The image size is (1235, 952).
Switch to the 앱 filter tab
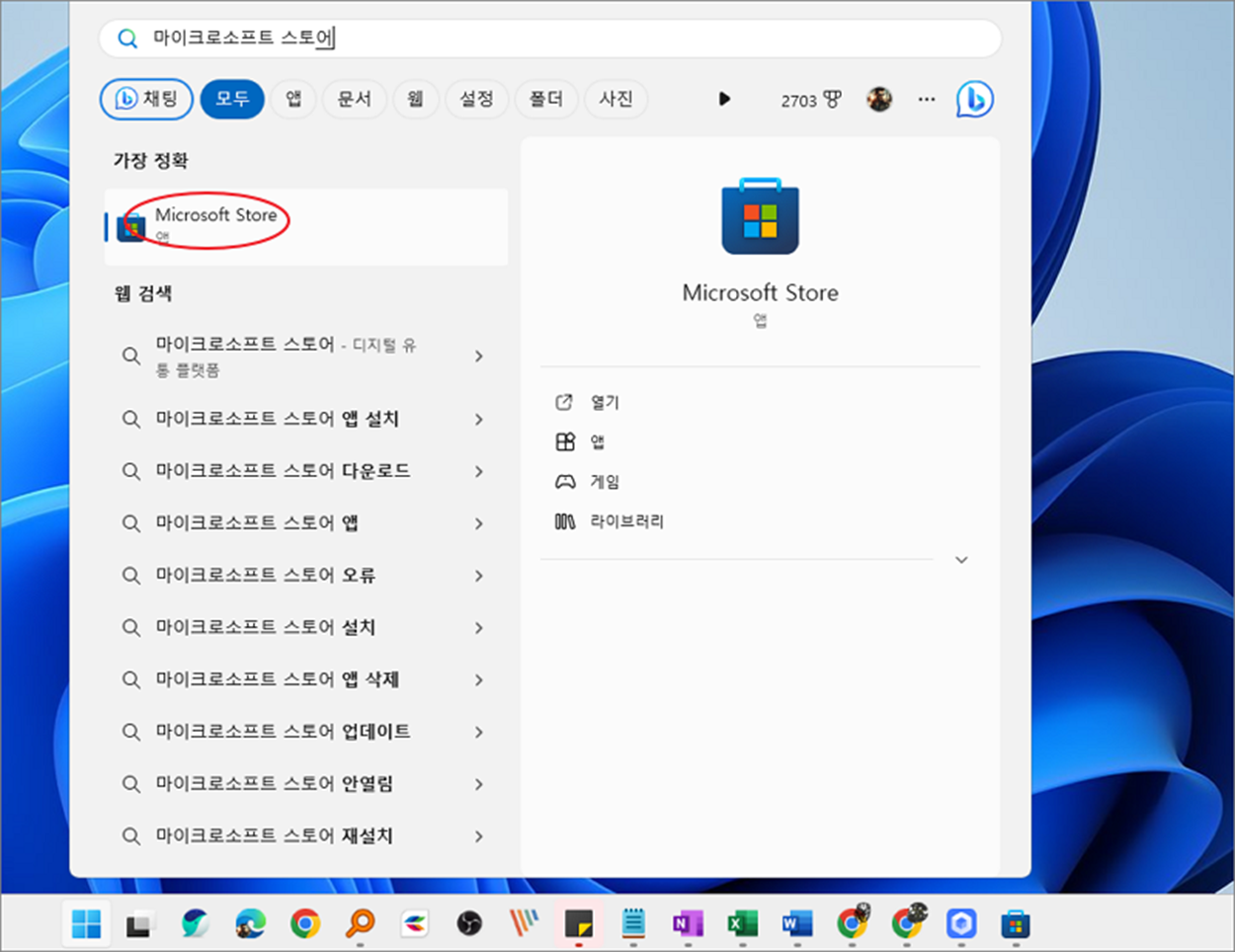pos(293,99)
